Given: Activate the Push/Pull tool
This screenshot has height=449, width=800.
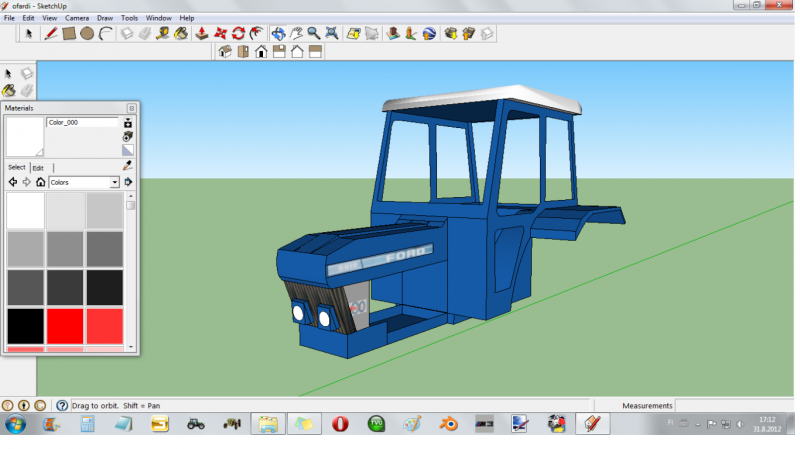Looking at the screenshot, I should pyautogui.click(x=201, y=33).
